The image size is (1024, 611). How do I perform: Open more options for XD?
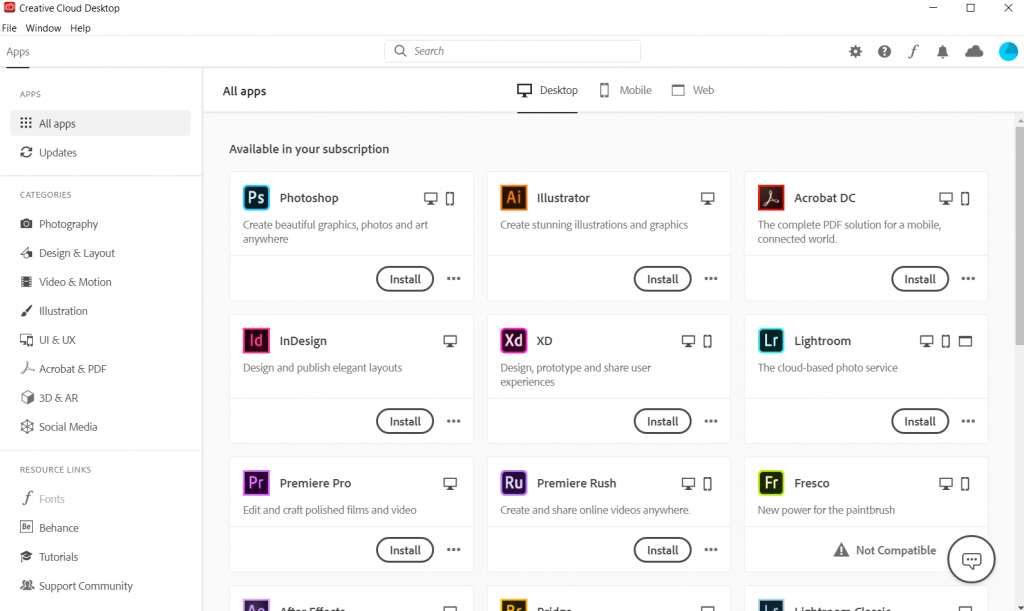coord(711,421)
